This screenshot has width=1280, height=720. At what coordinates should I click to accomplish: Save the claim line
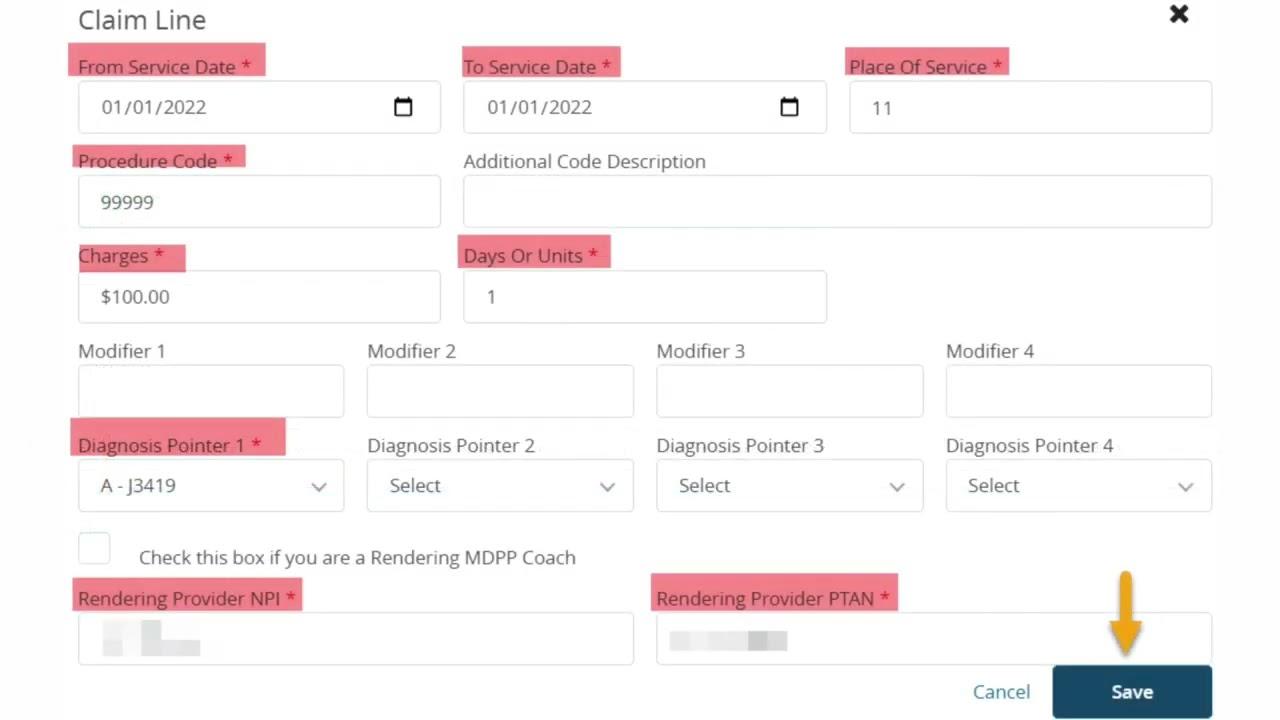(x=1132, y=692)
